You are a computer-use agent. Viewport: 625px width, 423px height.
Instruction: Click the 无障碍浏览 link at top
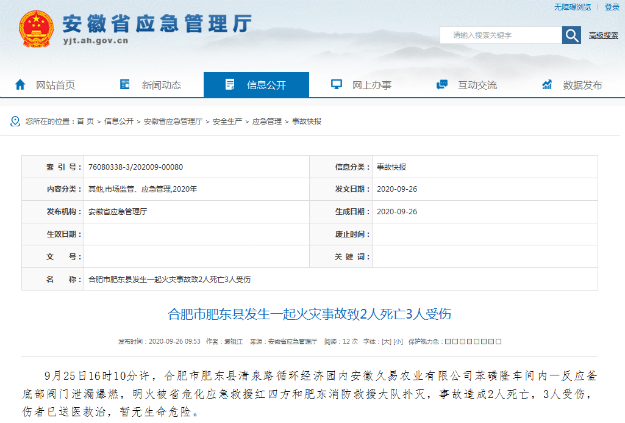pyautogui.click(x=572, y=7)
